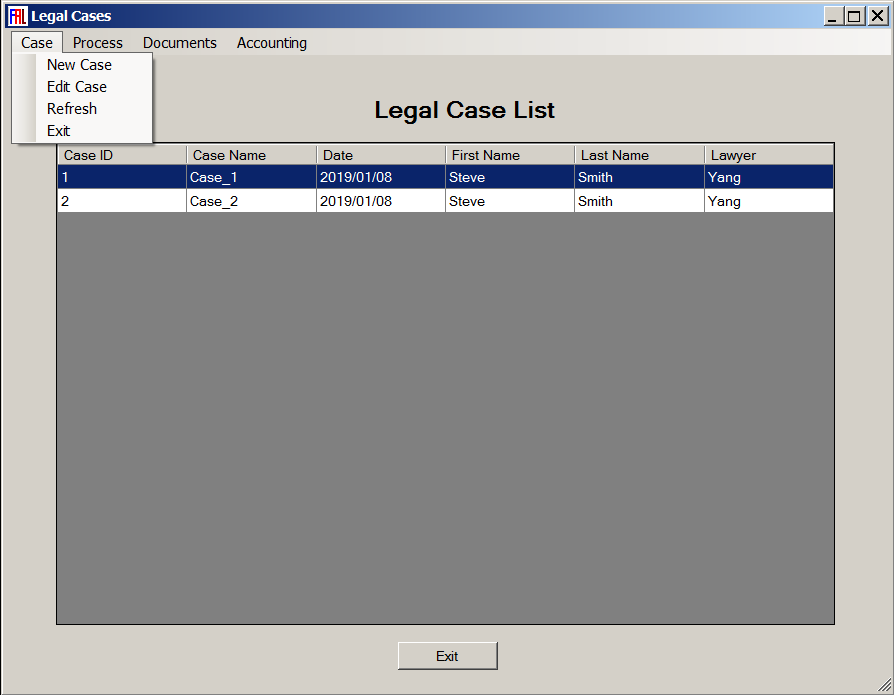Viewport: 894px width, 695px height.
Task: Select the Case_2 cell in the list
Action: 251,201
